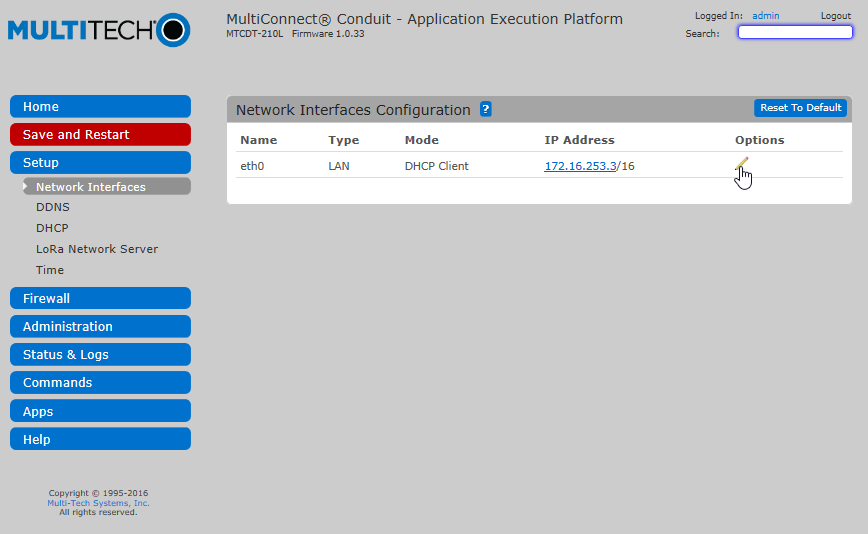Click Save and Restart

click(x=100, y=134)
